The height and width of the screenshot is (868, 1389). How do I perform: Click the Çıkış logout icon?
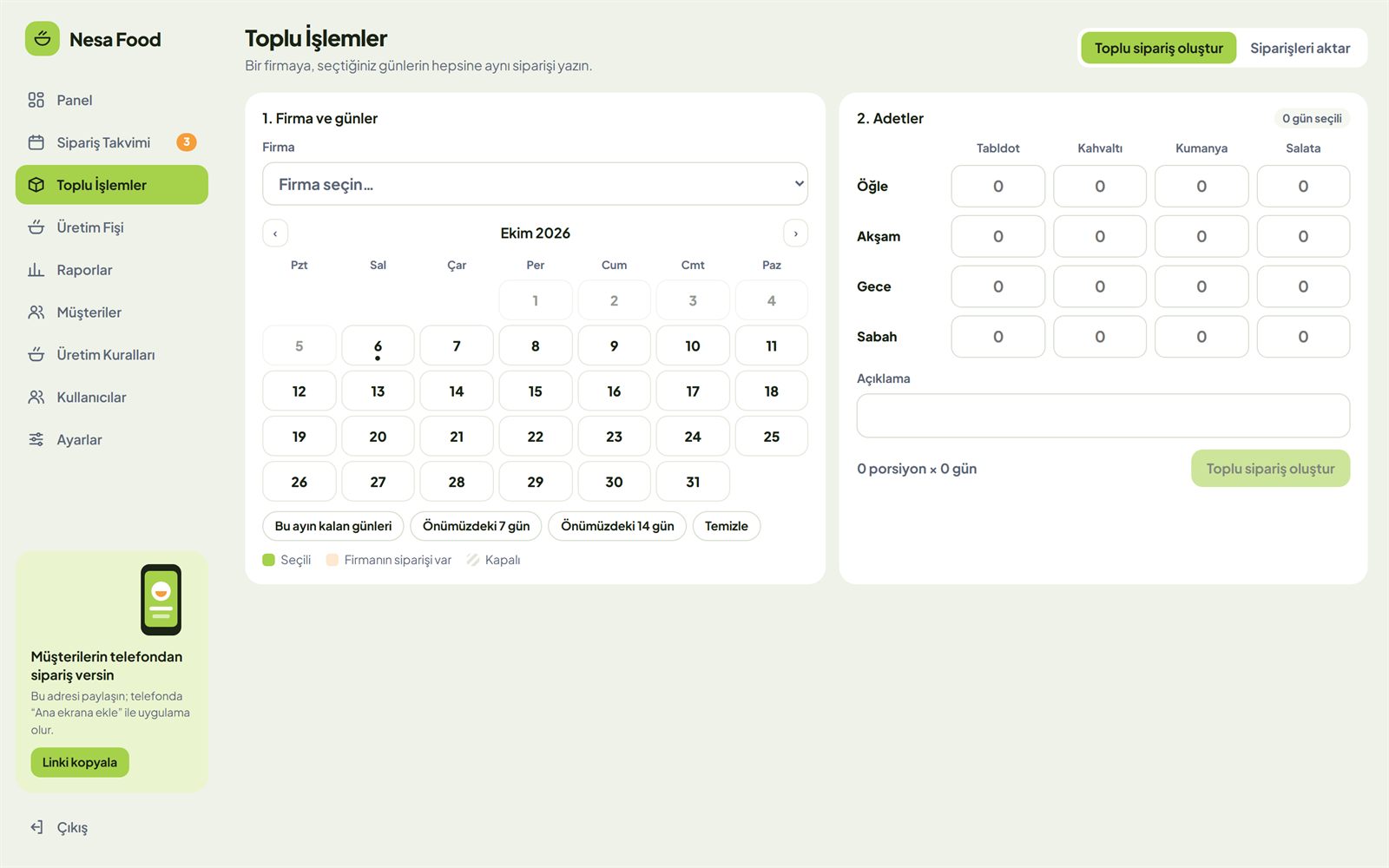pos(36,827)
